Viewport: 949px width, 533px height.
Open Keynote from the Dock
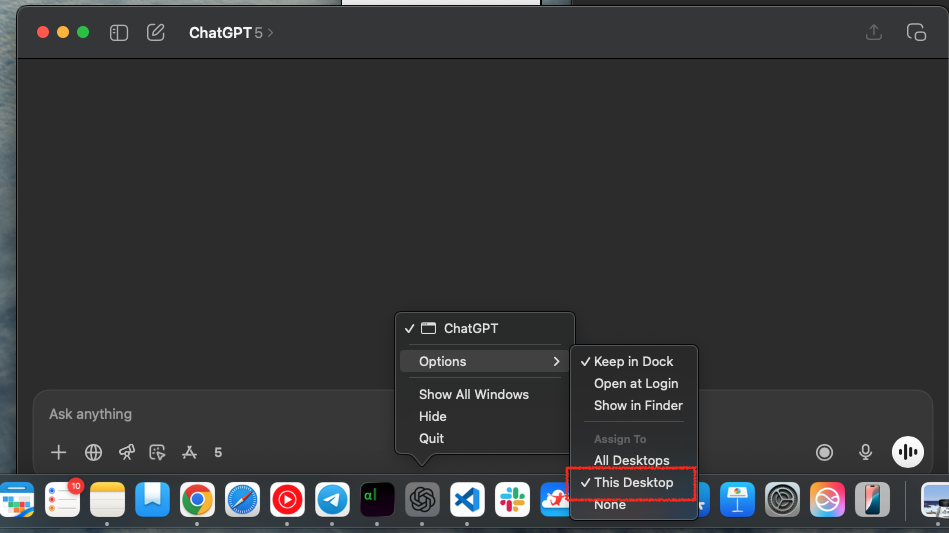(x=737, y=500)
